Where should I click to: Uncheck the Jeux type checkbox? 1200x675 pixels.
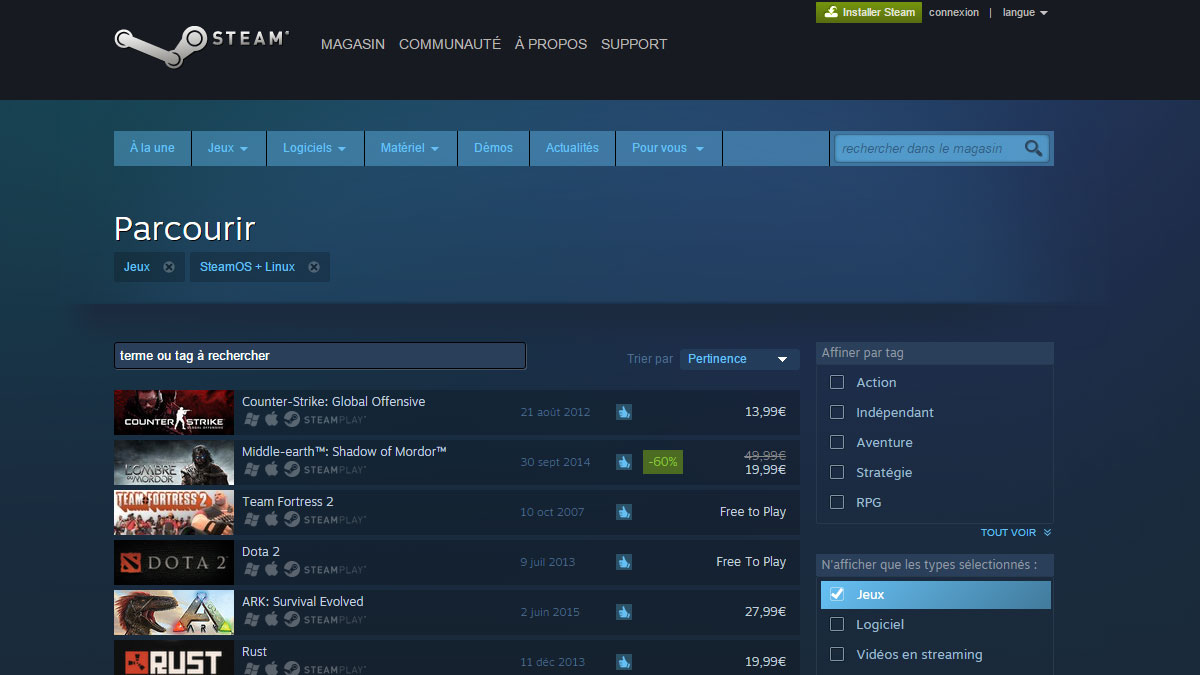(837, 594)
